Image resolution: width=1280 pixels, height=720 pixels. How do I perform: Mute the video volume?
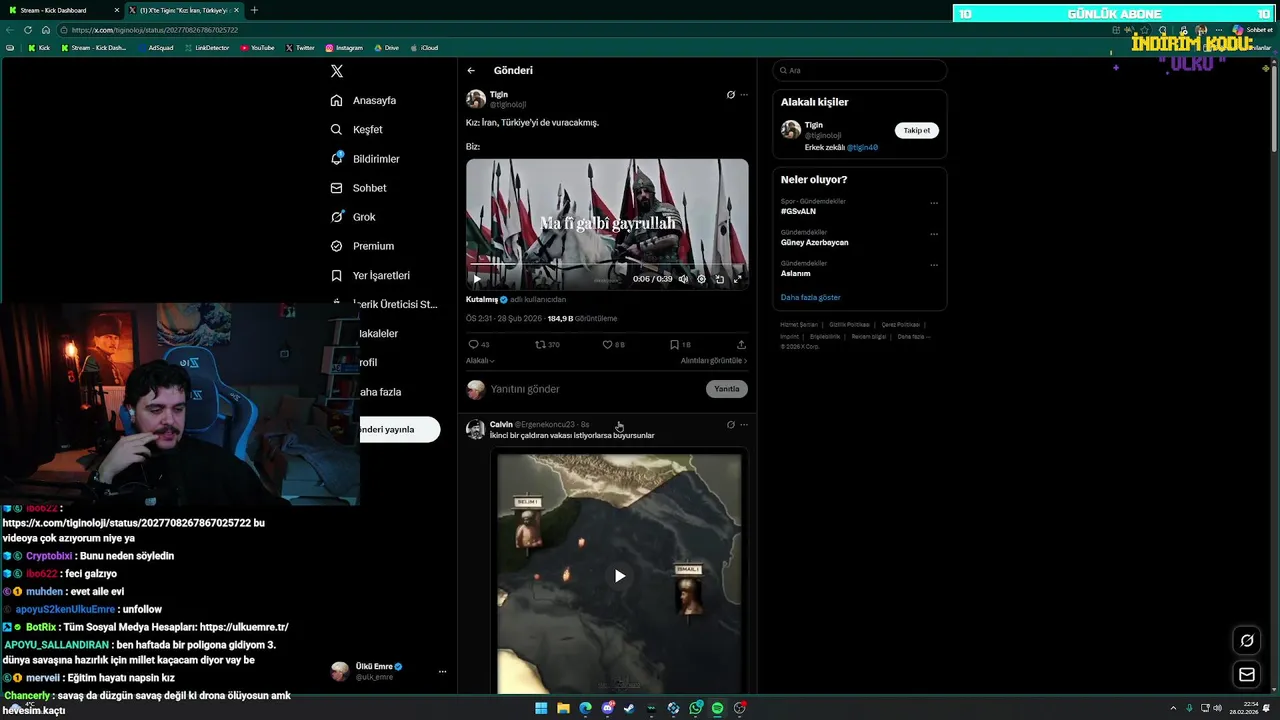pos(683,279)
